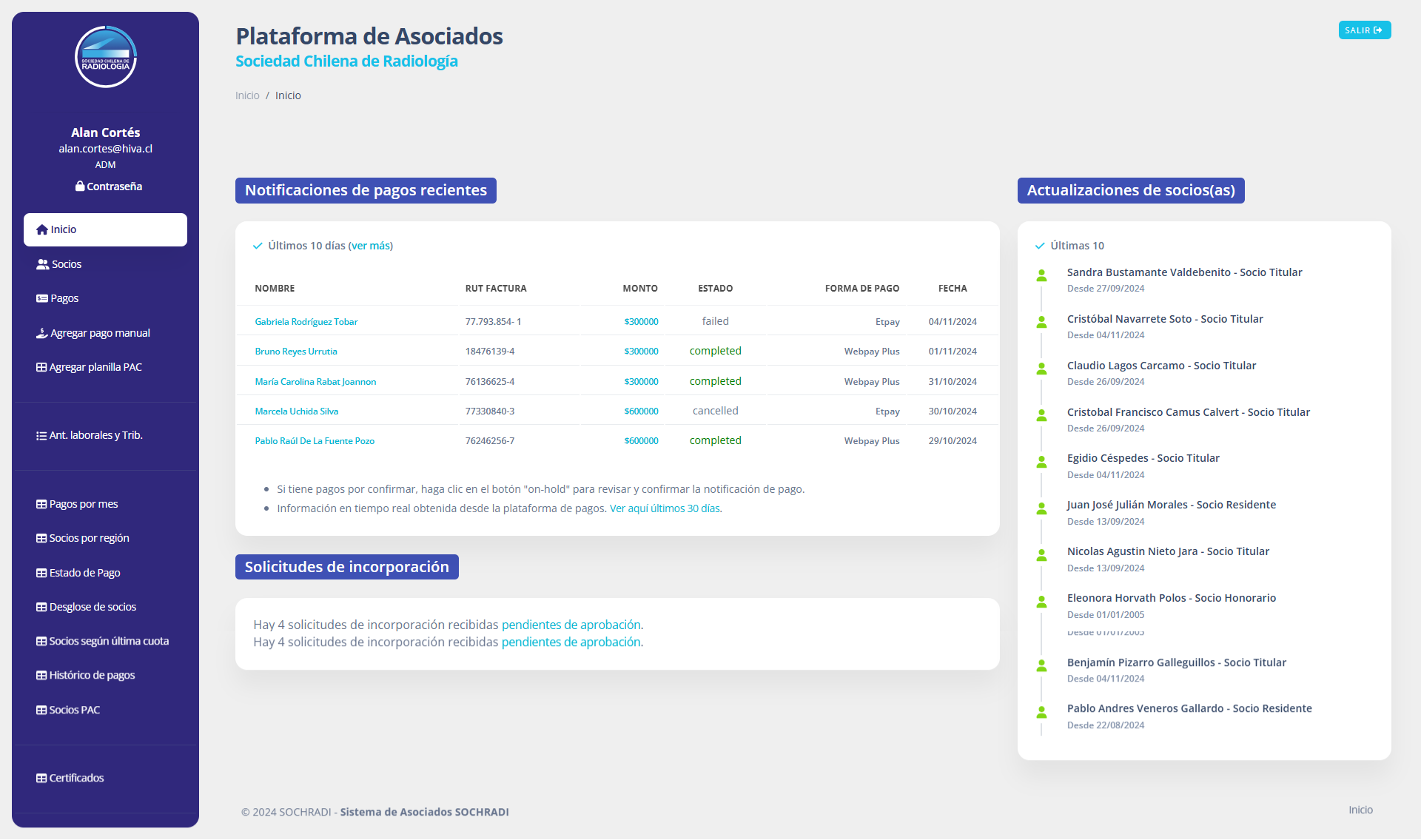The width and height of the screenshot is (1421, 840).
Task: Click the hand icon for Agregar pago manual
Action: coord(42,334)
